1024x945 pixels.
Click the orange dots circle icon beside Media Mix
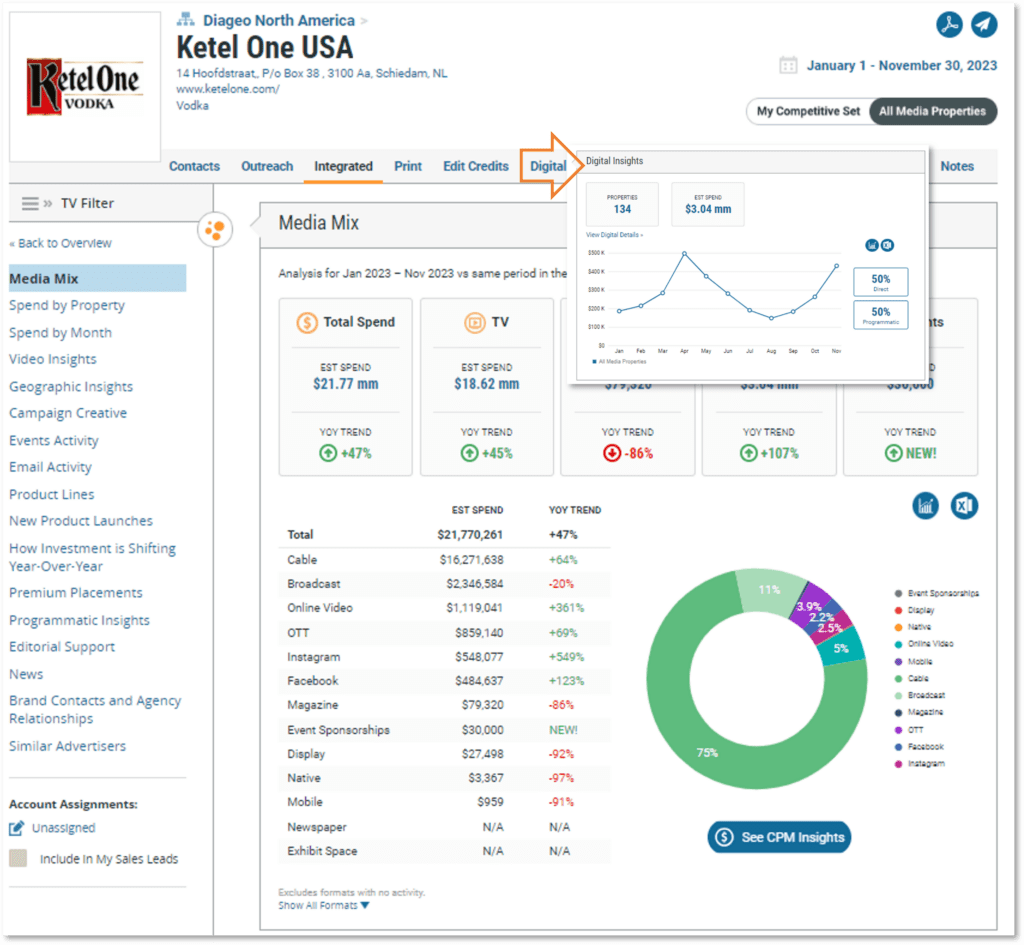pyautogui.click(x=215, y=229)
